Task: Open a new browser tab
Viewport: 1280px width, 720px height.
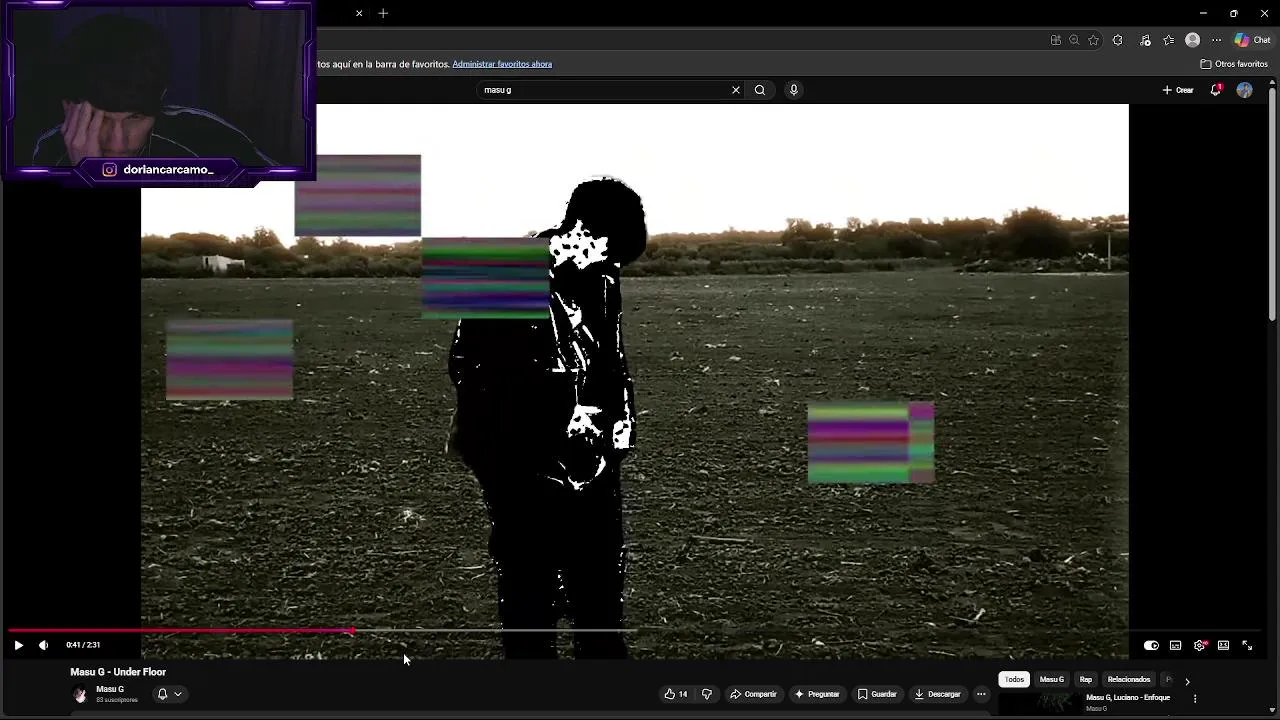Action: coord(383,13)
